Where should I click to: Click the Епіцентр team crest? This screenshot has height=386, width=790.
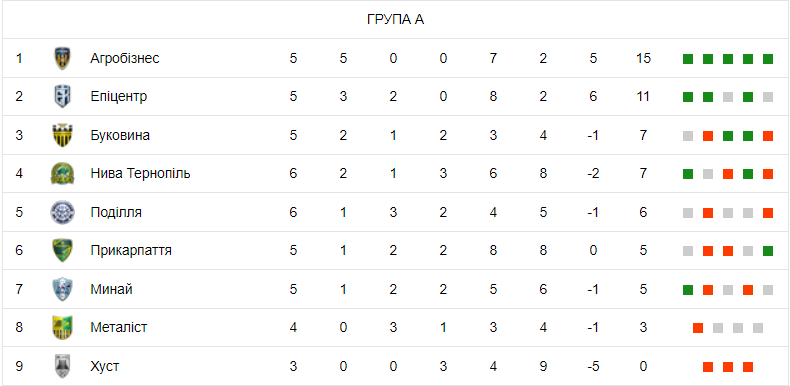pos(62,97)
